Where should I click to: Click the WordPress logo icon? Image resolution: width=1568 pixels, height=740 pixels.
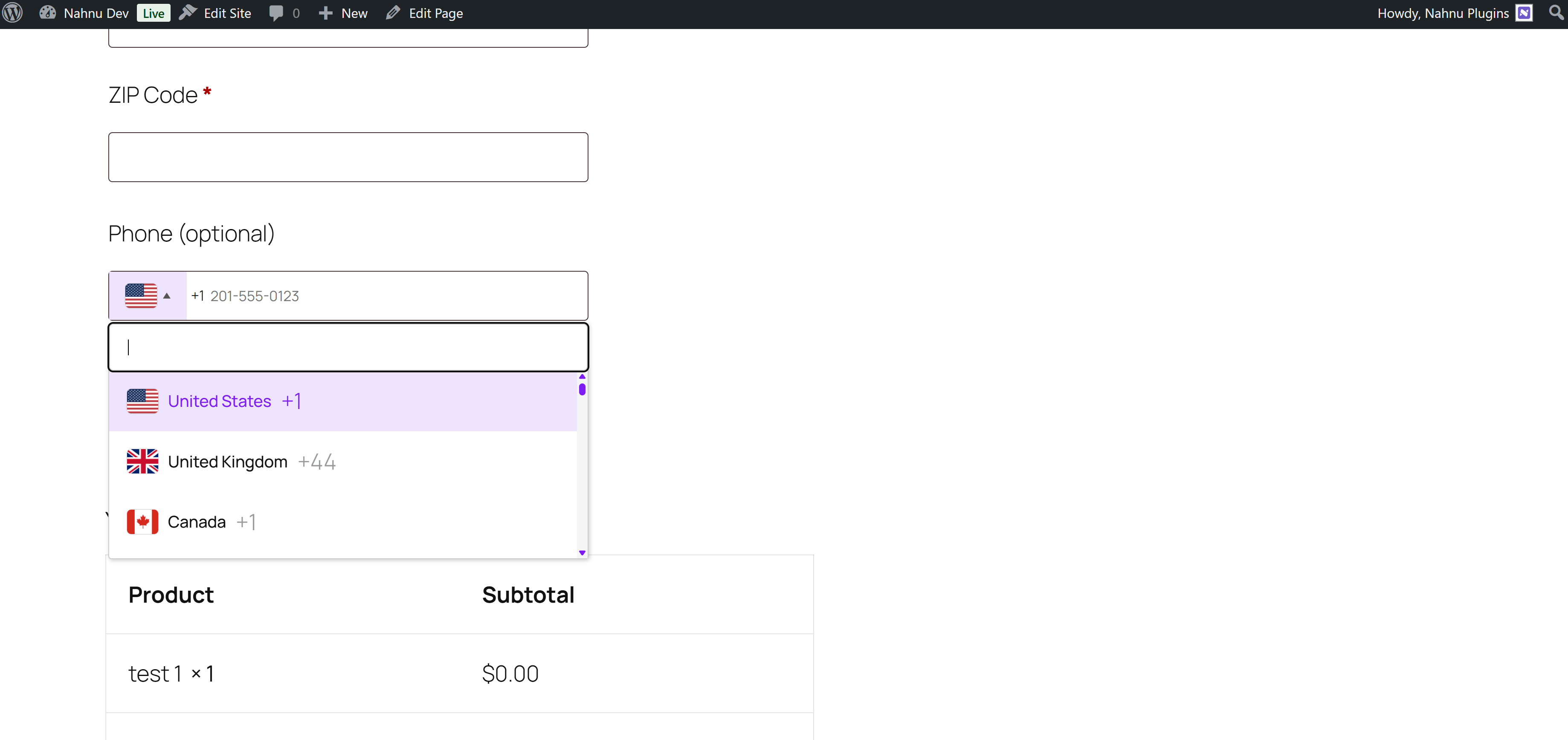(x=12, y=13)
